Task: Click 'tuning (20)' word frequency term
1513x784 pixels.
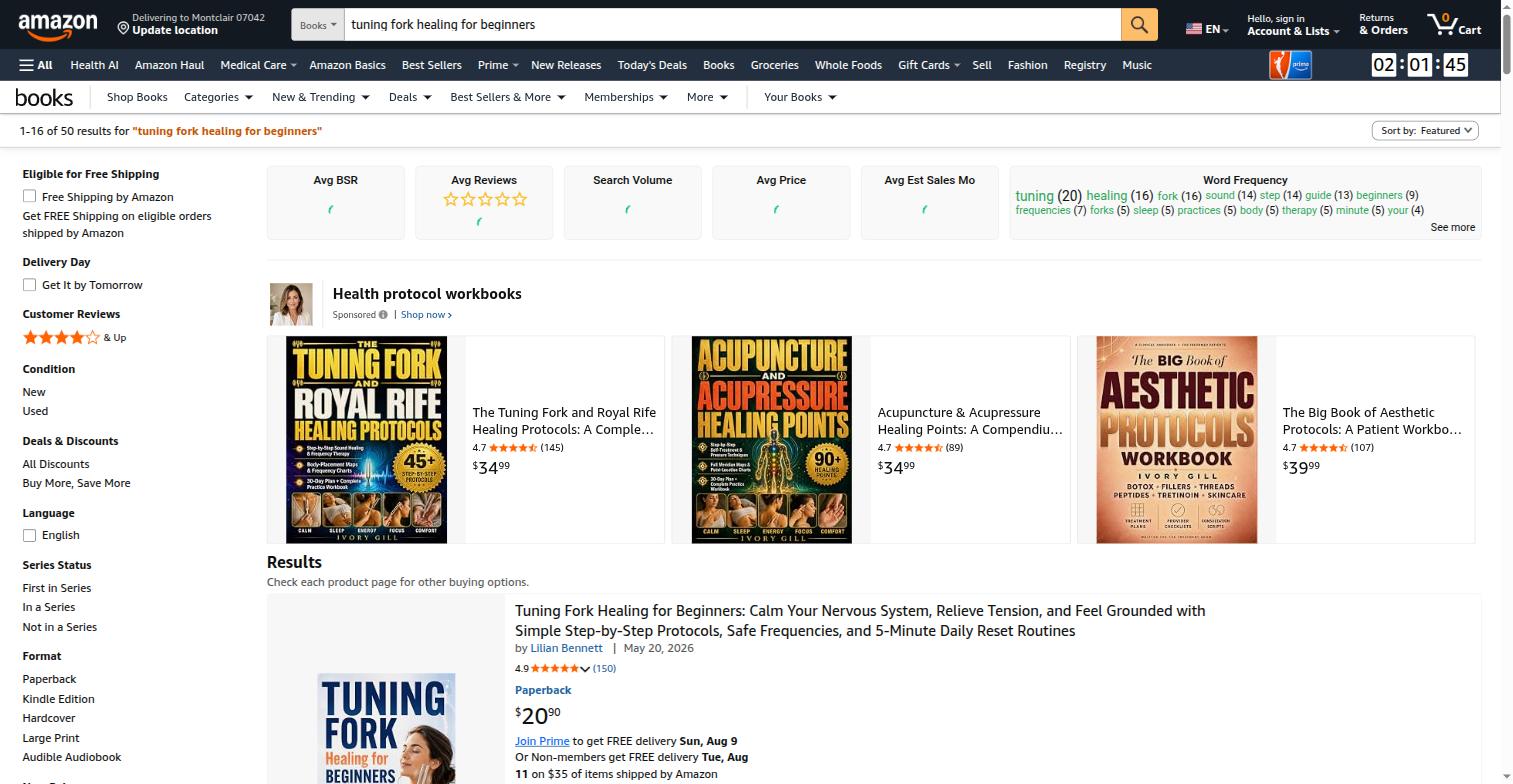Action: tap(1049, 196)
